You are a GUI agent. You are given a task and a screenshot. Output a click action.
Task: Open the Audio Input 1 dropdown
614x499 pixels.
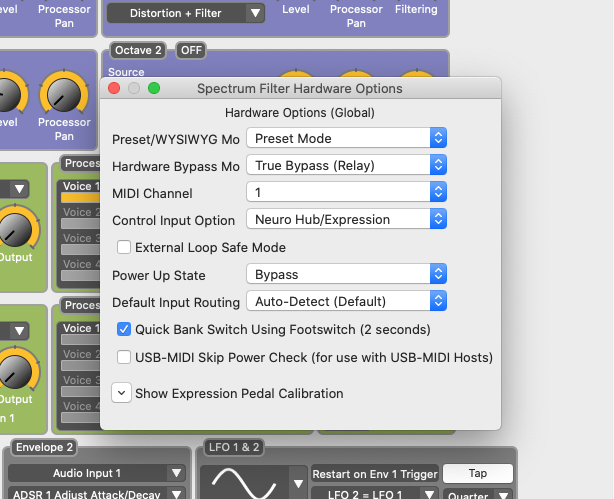click(97, 473)
